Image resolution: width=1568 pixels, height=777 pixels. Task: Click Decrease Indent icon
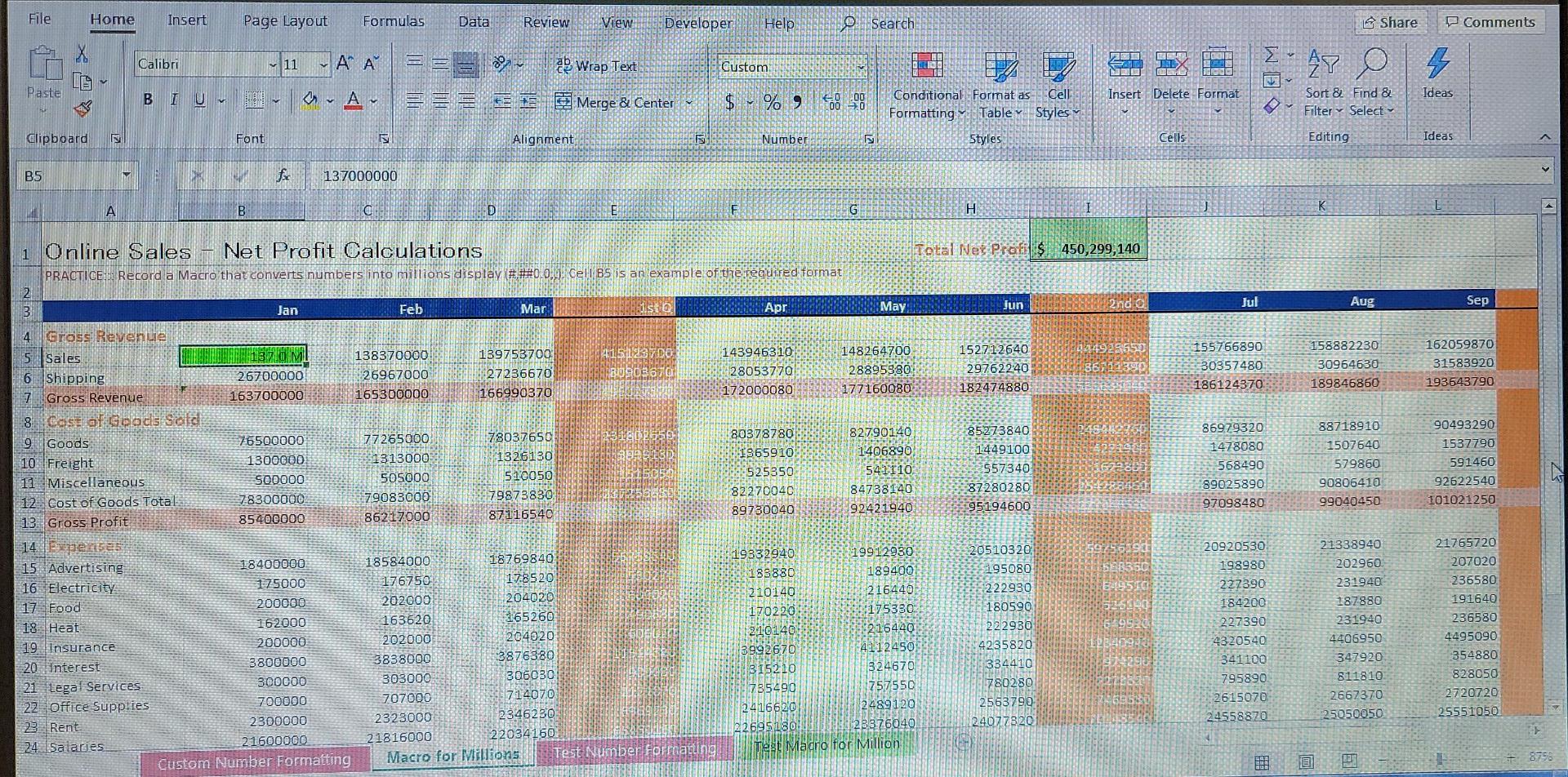point(502,102)
